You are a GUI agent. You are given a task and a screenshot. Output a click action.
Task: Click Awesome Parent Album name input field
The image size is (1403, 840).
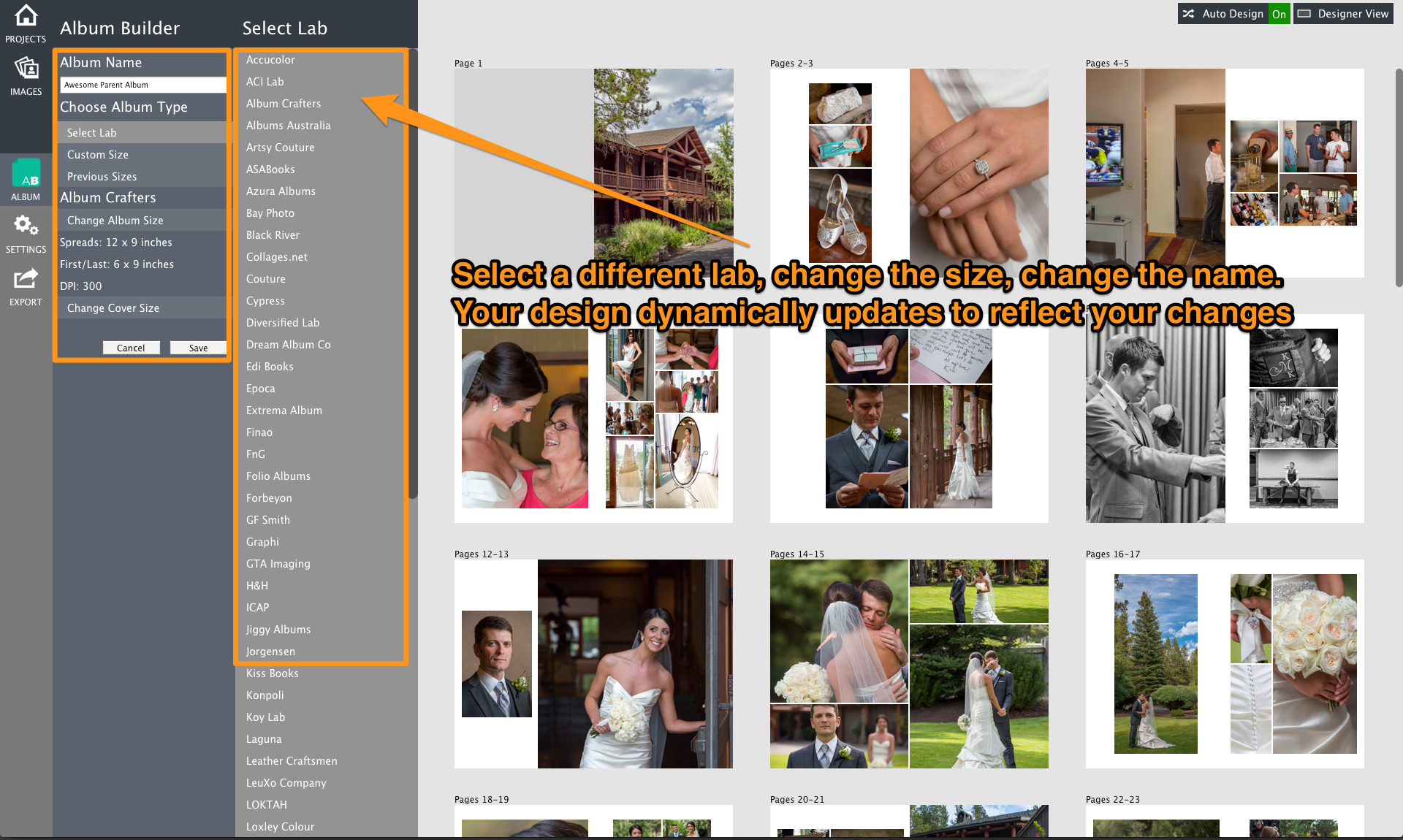142,84
